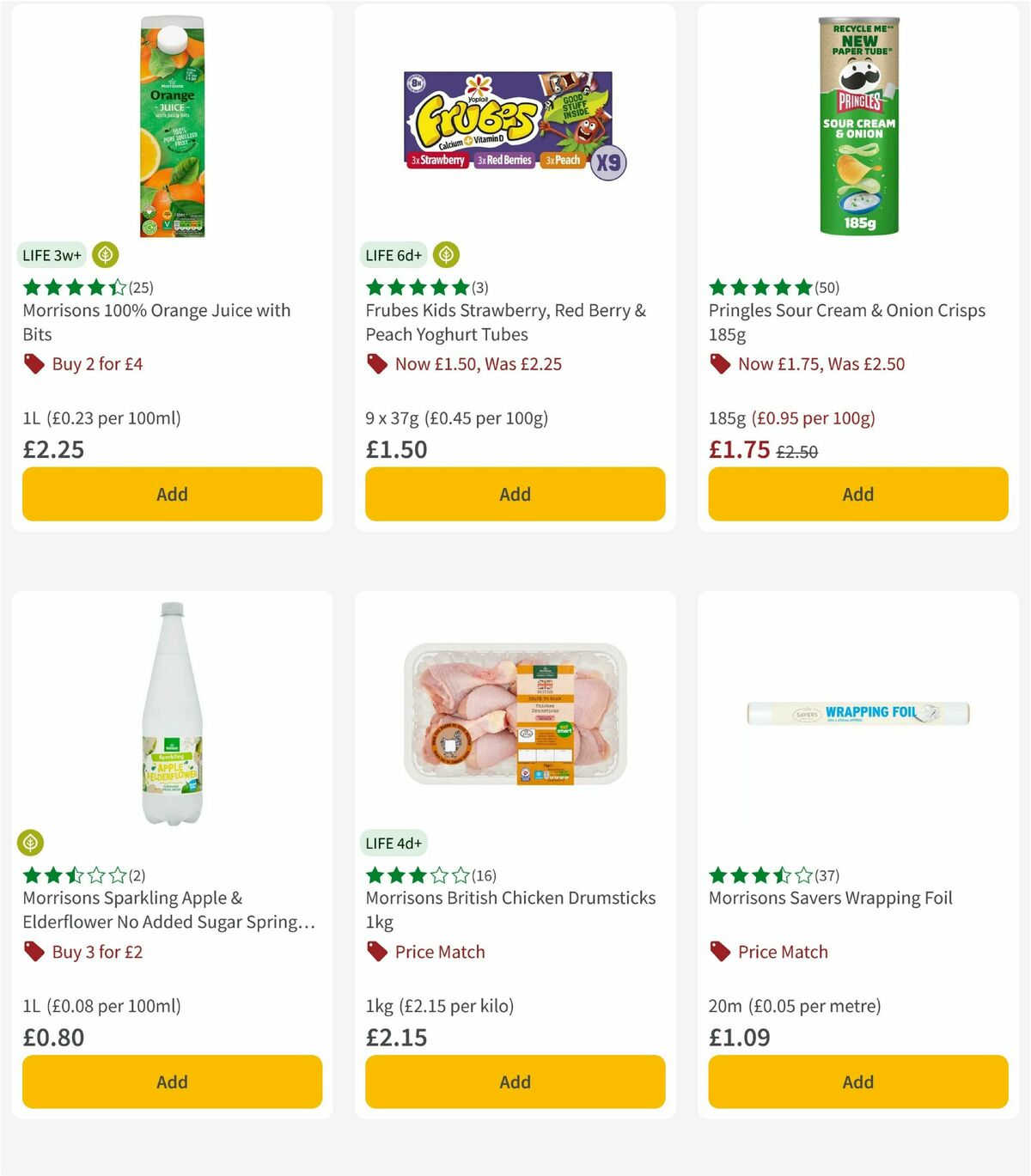Click the red tag icon on the Buy 3 for £2 offer
Image resolution: width=1031 pixels, height=1176 pixels.
34,952
